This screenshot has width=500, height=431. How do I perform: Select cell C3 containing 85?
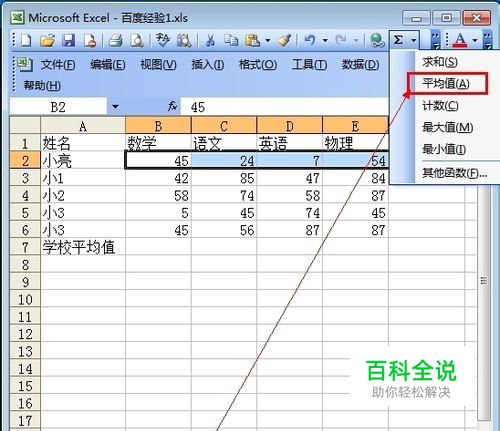click(x=224, y=178)
